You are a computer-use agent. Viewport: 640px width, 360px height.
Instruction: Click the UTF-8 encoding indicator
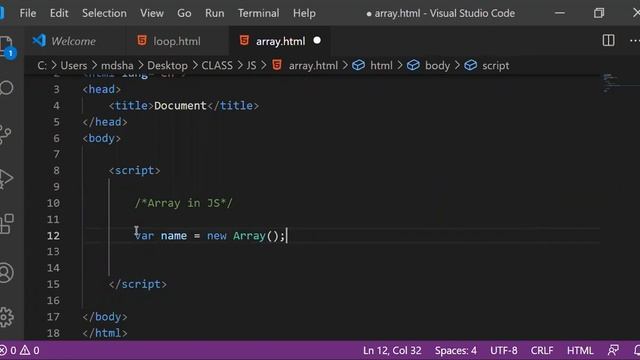tap(504, 350)
